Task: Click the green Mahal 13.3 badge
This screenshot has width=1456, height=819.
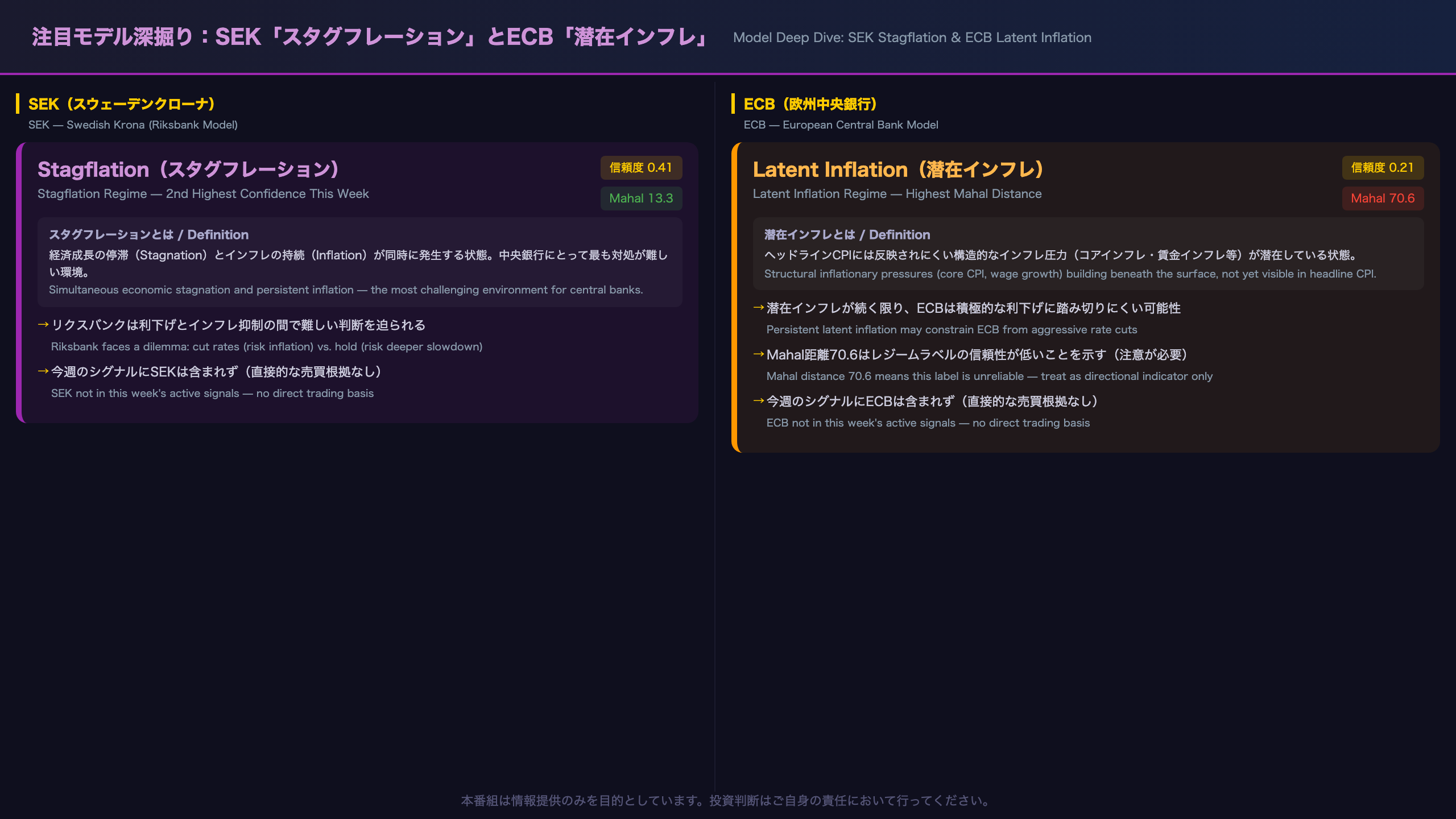Action: [641, 198]
